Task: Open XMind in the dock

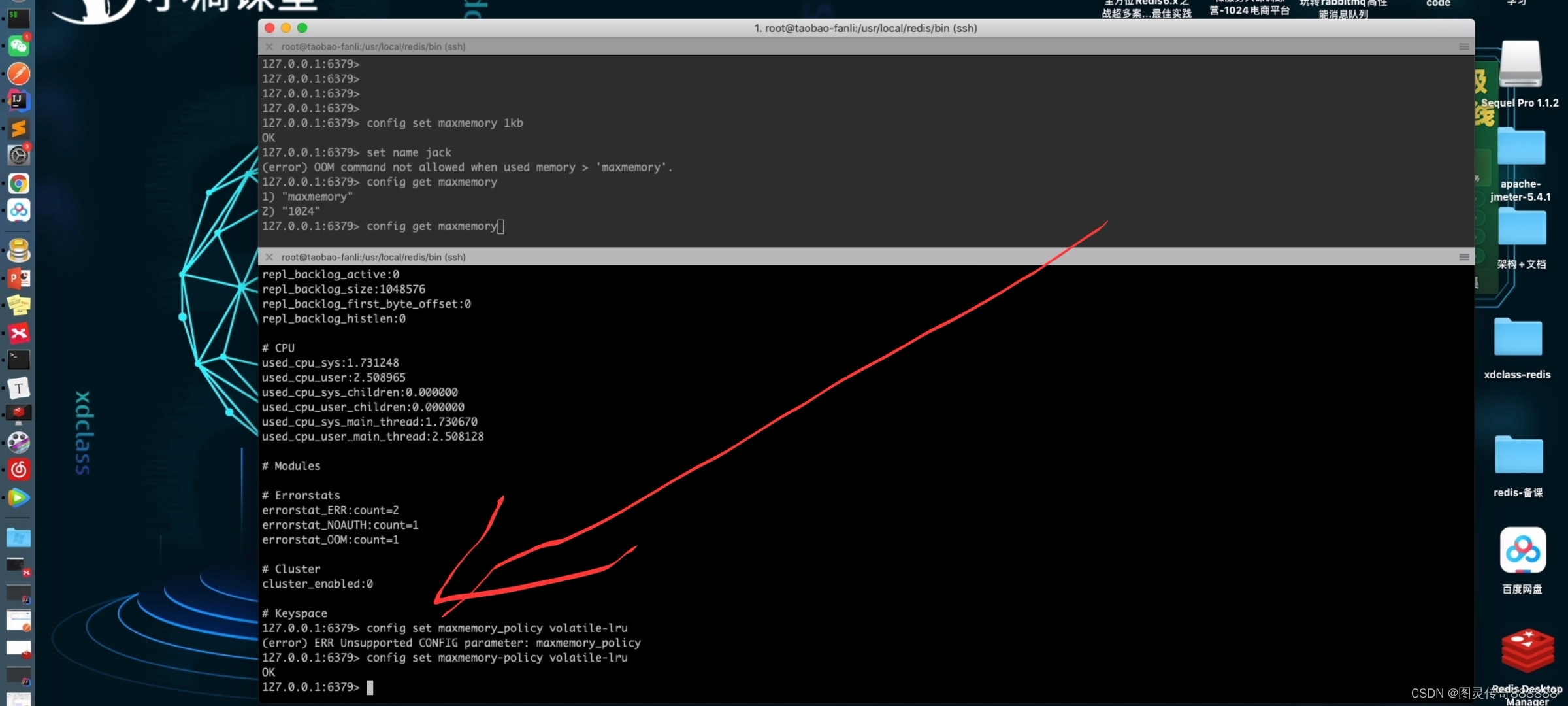Action: point(18,333)
